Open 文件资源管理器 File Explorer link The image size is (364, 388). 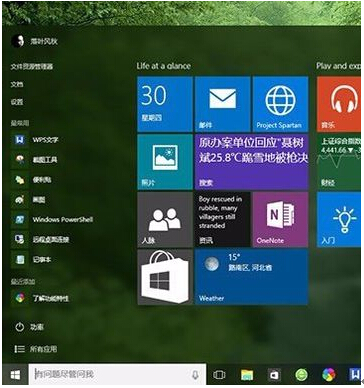point(32,67)
